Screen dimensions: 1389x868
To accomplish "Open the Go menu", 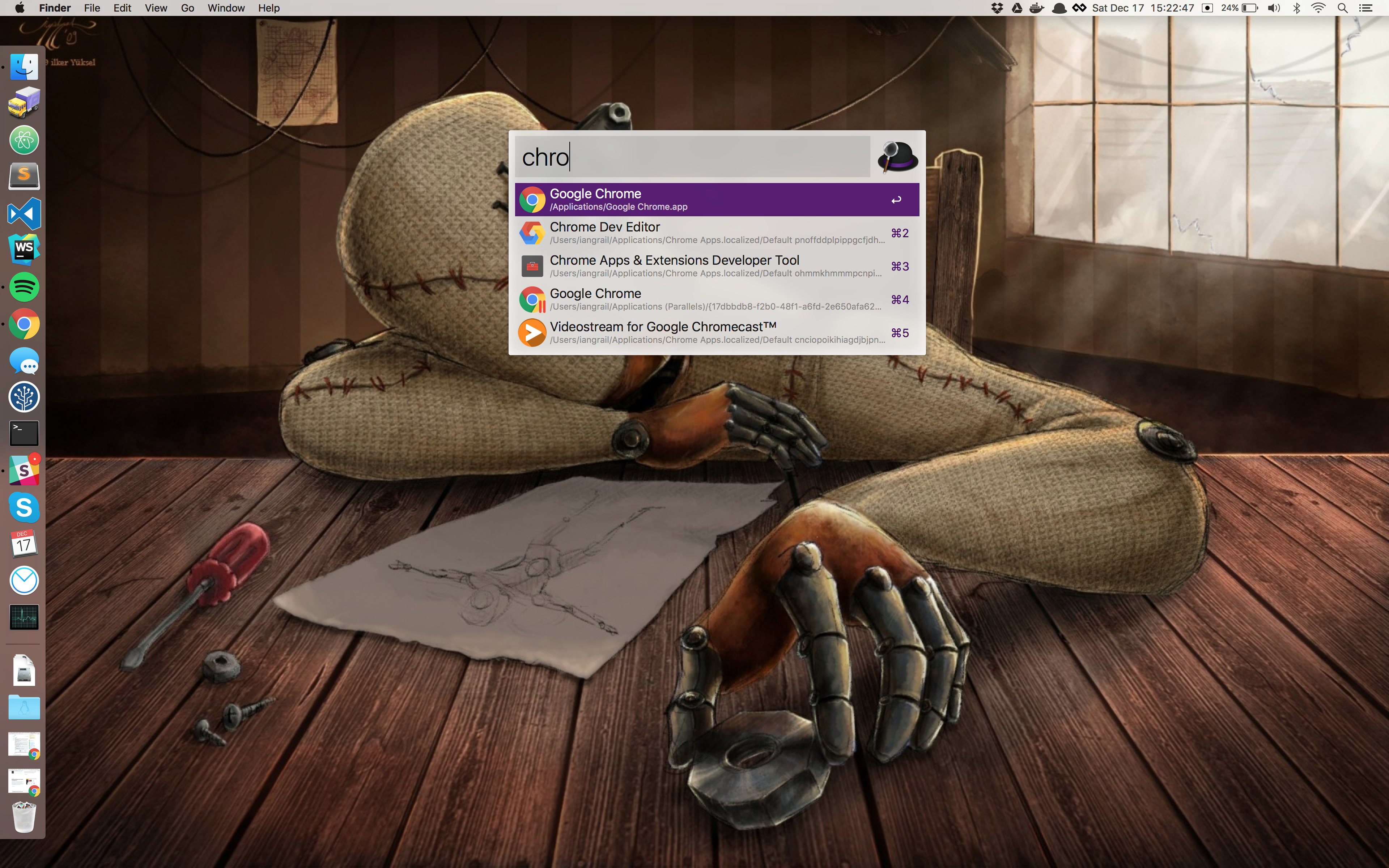I will [x=188, y=8].
